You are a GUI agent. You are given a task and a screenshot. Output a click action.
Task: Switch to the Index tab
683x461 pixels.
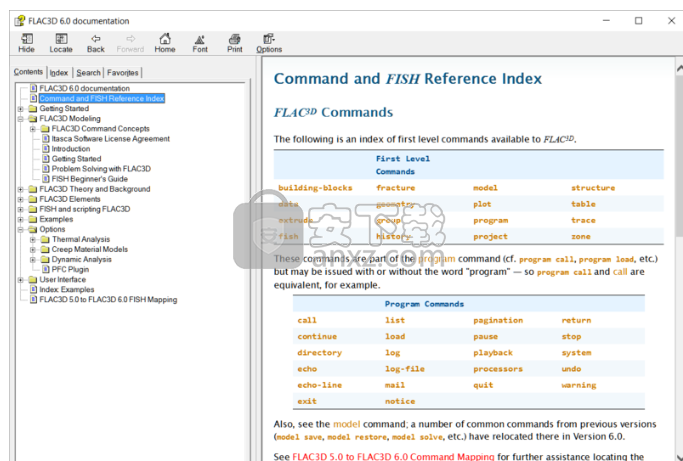(x=59, y=73)
